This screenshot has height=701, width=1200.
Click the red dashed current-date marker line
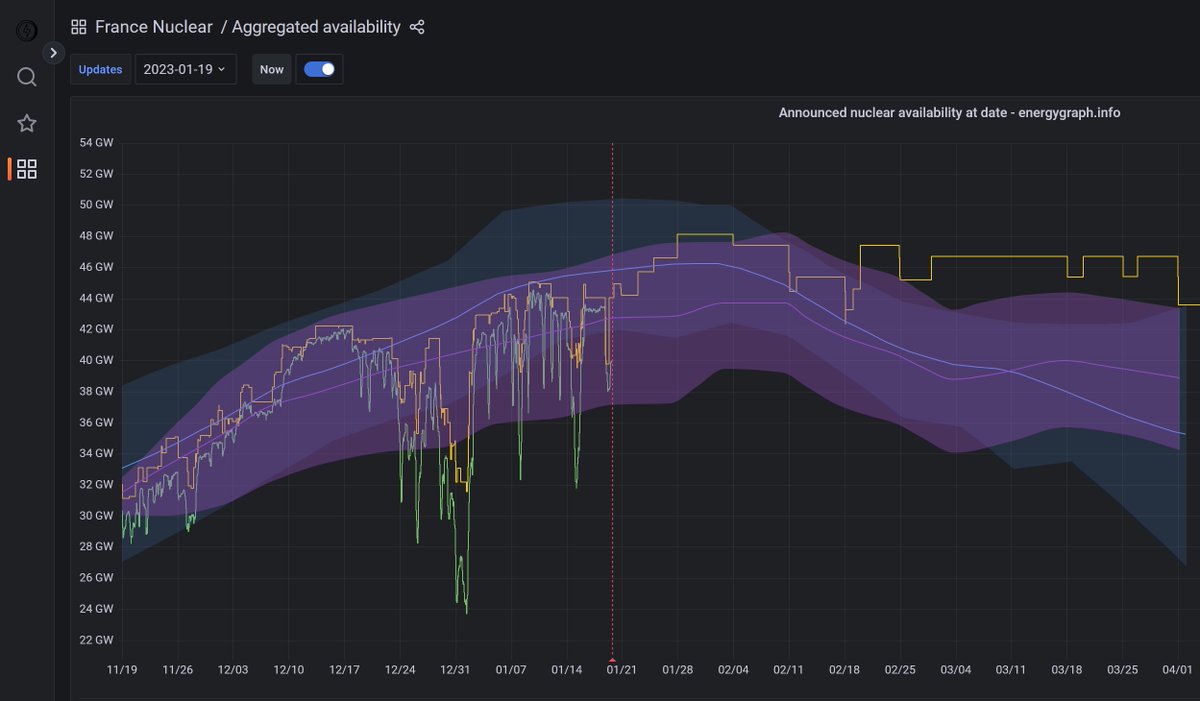tap(612, 400)
